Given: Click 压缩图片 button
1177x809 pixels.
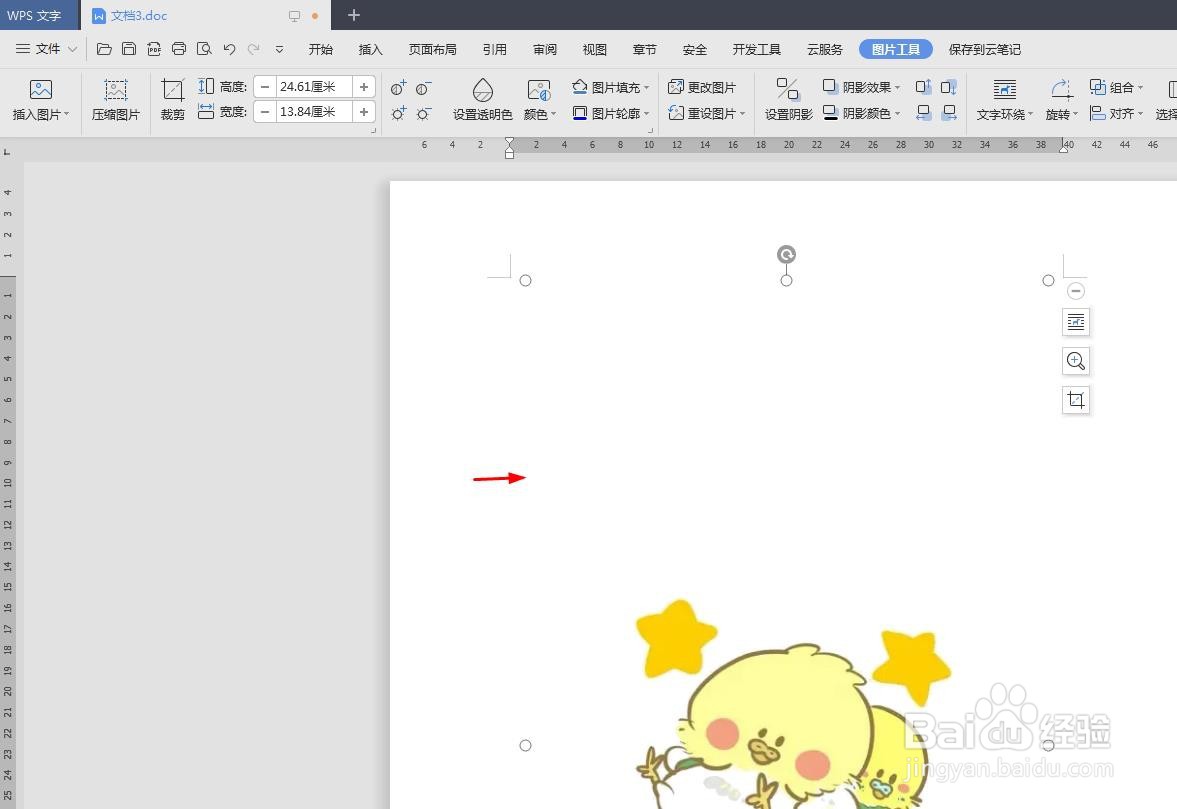Looking at the screenshot, I should tap(116, 101).
